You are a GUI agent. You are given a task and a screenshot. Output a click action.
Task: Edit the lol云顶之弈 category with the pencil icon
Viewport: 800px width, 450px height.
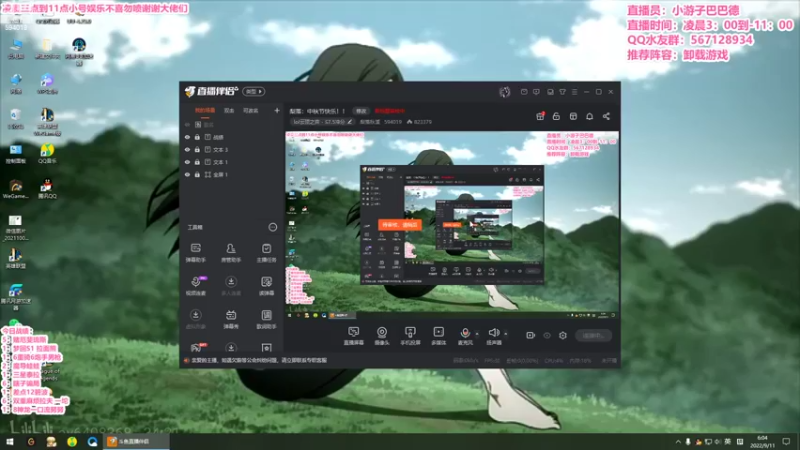(x=350, y=122)
